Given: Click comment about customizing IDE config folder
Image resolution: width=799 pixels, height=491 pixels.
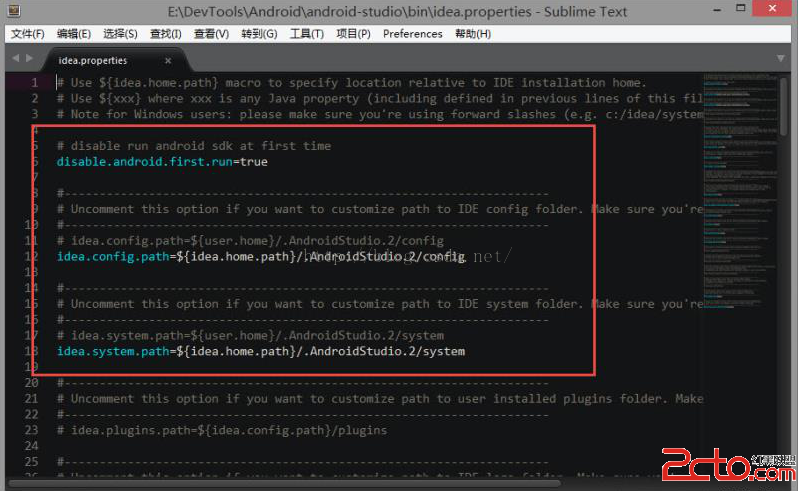Looking at the screenshot, I should [380, 209].
